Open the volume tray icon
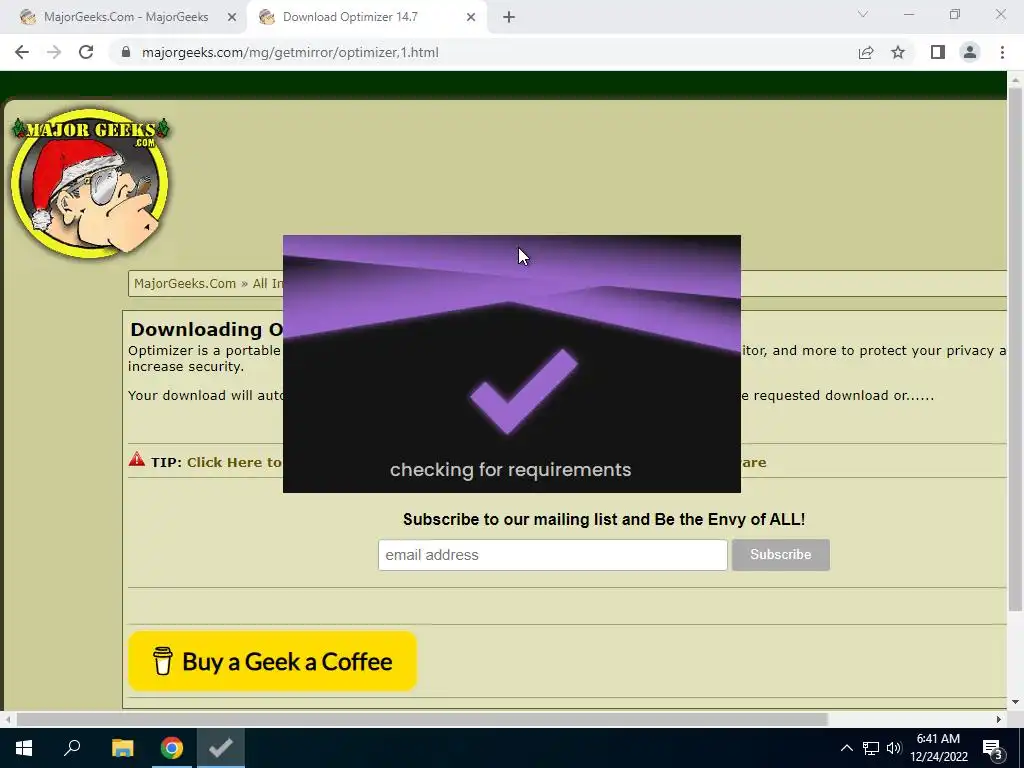Screen dimensions: 1024x768 tap(894, 748)
